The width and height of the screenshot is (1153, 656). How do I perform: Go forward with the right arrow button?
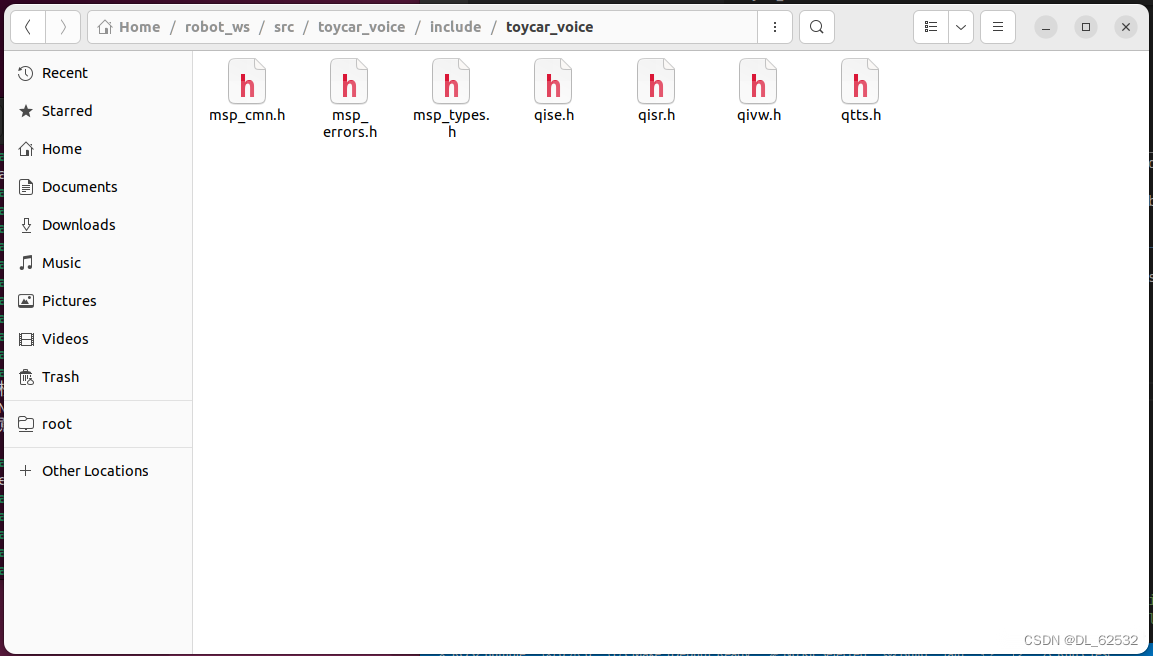click(63, 27)
